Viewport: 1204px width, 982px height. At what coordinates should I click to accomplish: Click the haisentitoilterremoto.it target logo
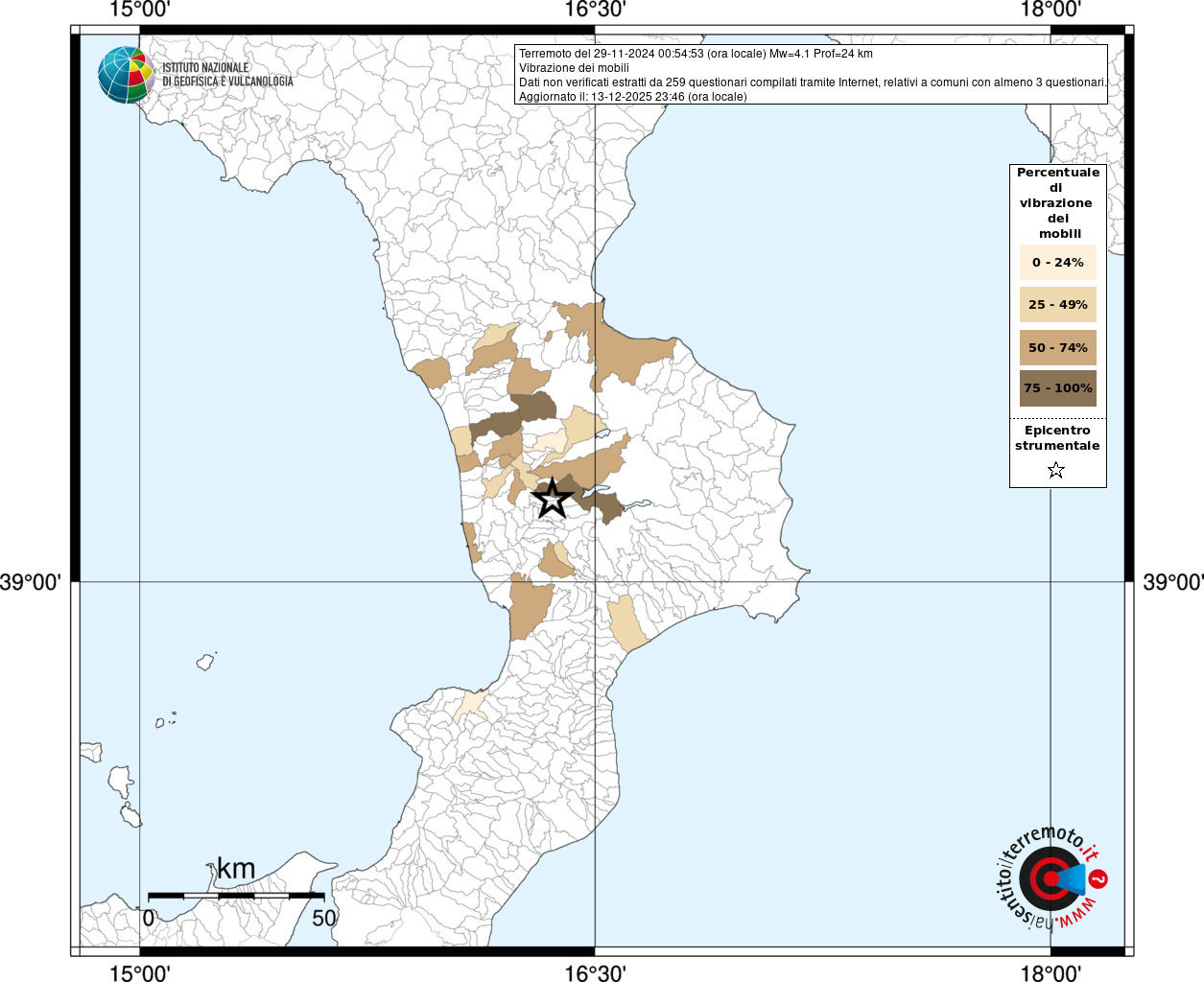point(1051,878)
